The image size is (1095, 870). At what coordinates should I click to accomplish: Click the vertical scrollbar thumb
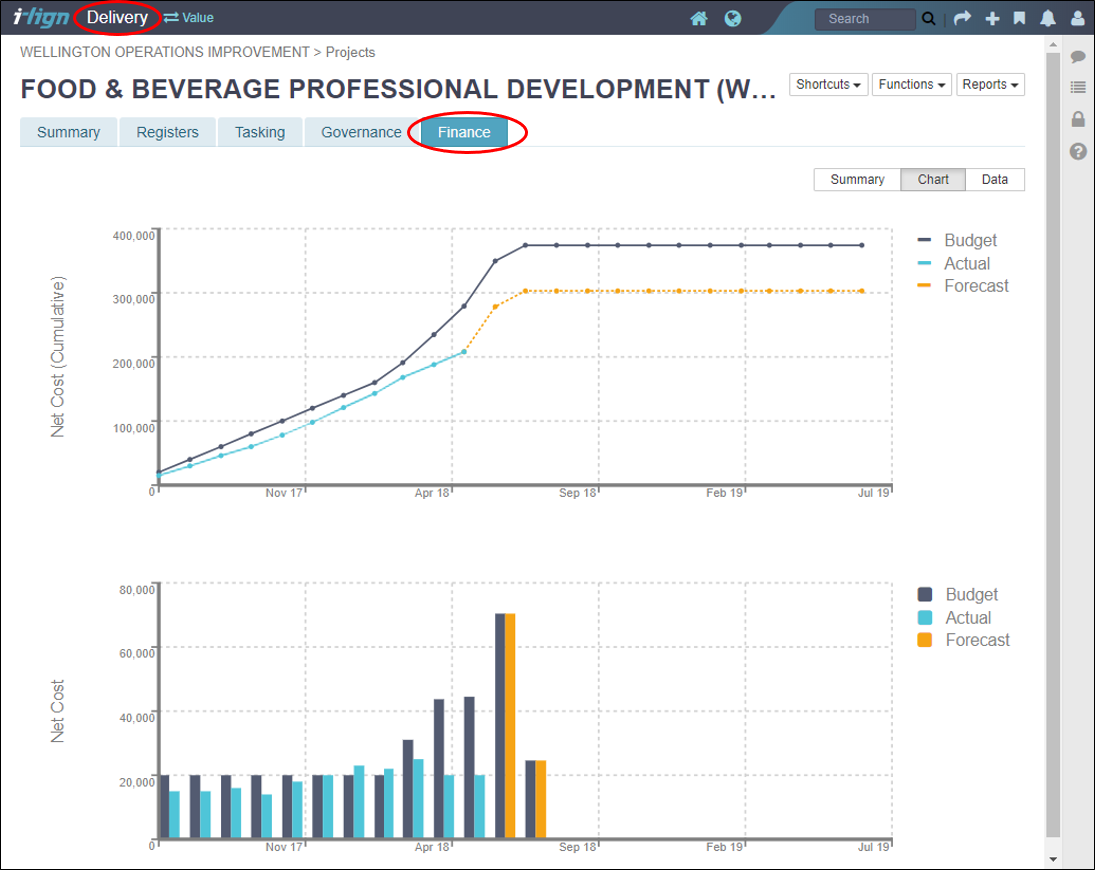click(1053, 445)
